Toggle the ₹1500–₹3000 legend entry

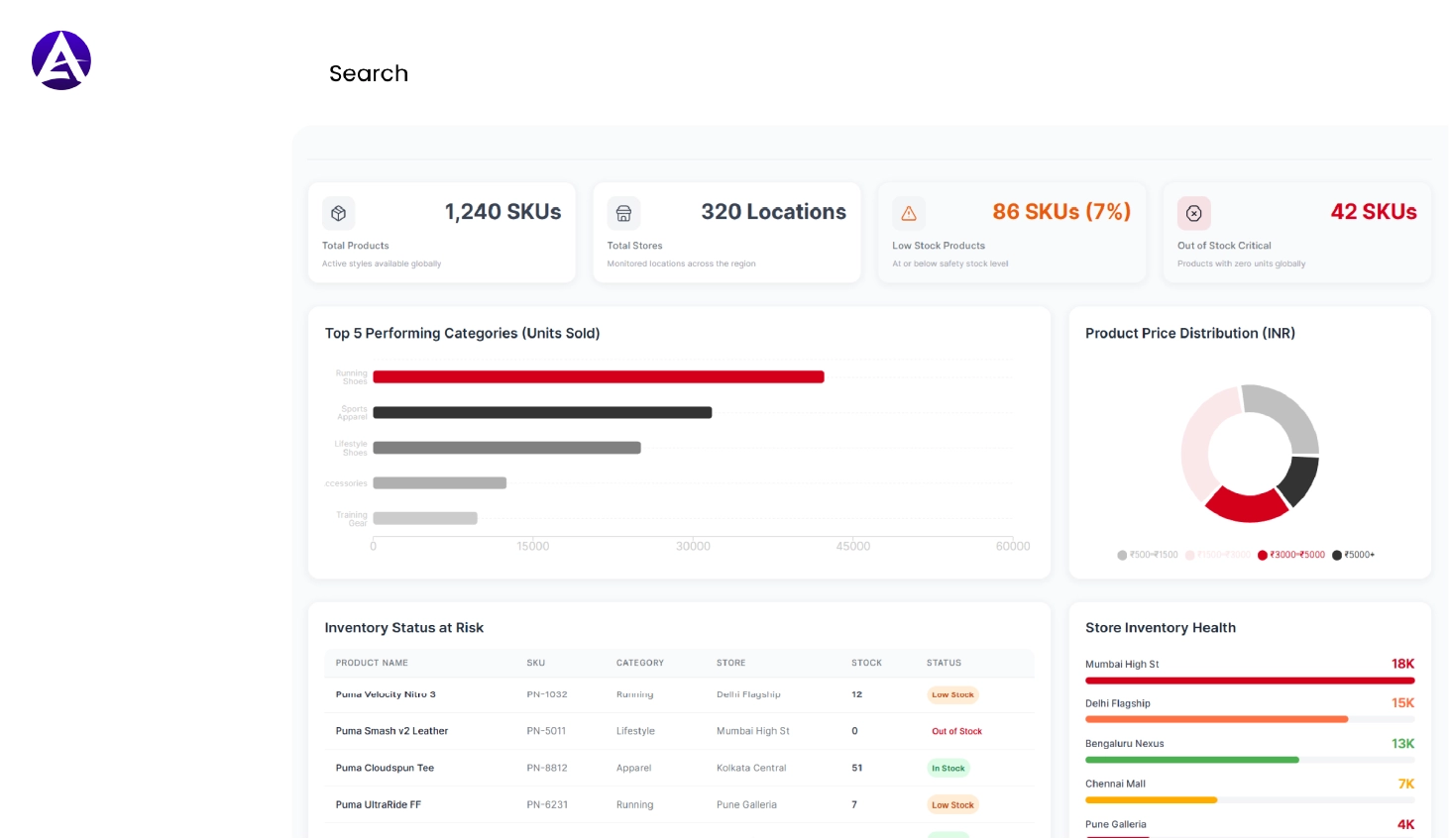[x=1217, y=555]
